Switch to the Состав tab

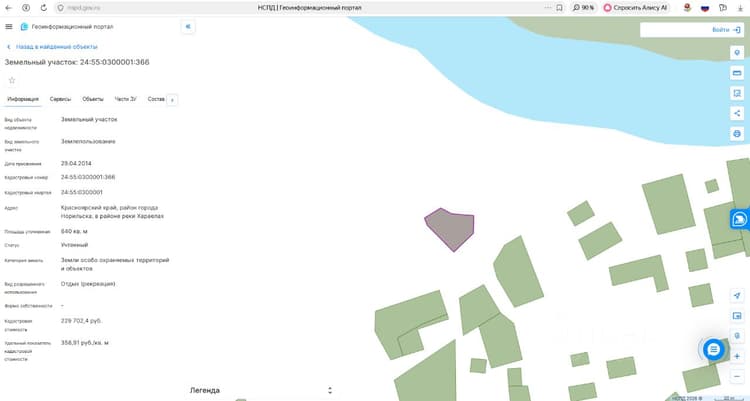tap(156, 99)
